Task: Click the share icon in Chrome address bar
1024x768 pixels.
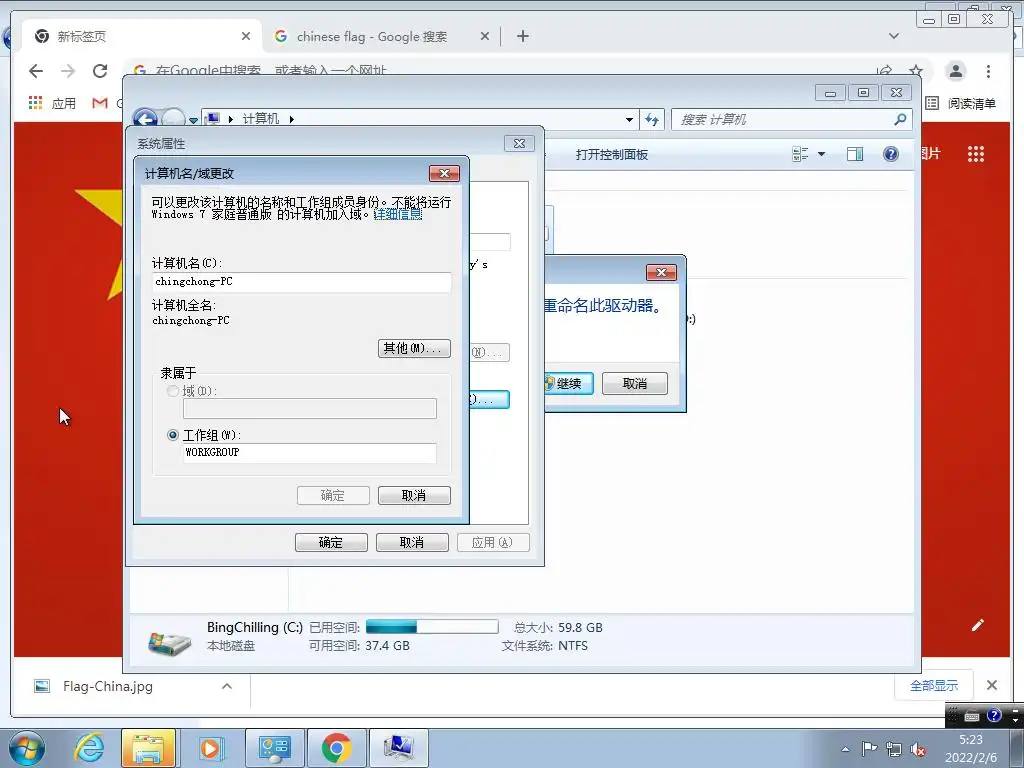Action: tap(885, 71)
